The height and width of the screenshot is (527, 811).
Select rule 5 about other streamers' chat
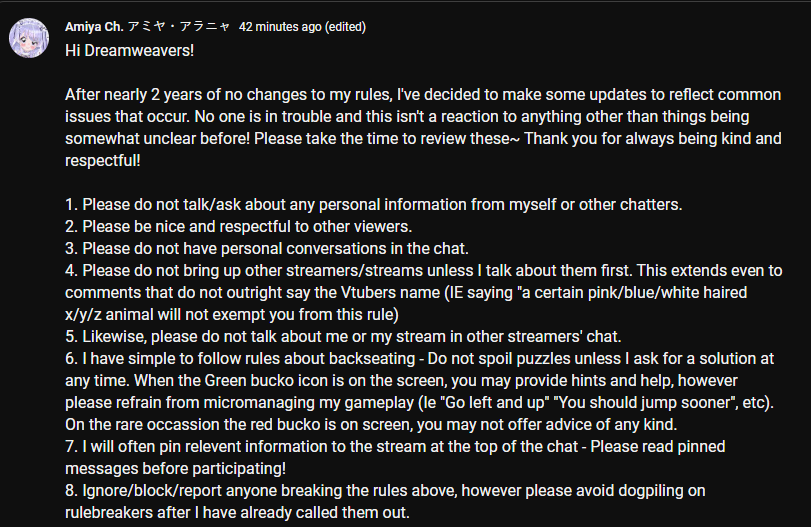click(x=343, y=337)
